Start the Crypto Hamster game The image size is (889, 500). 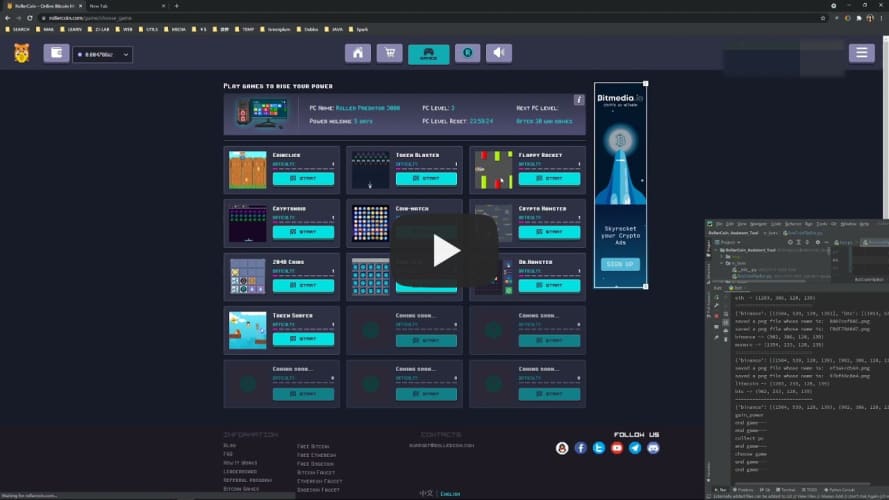(x=549, y=232)
